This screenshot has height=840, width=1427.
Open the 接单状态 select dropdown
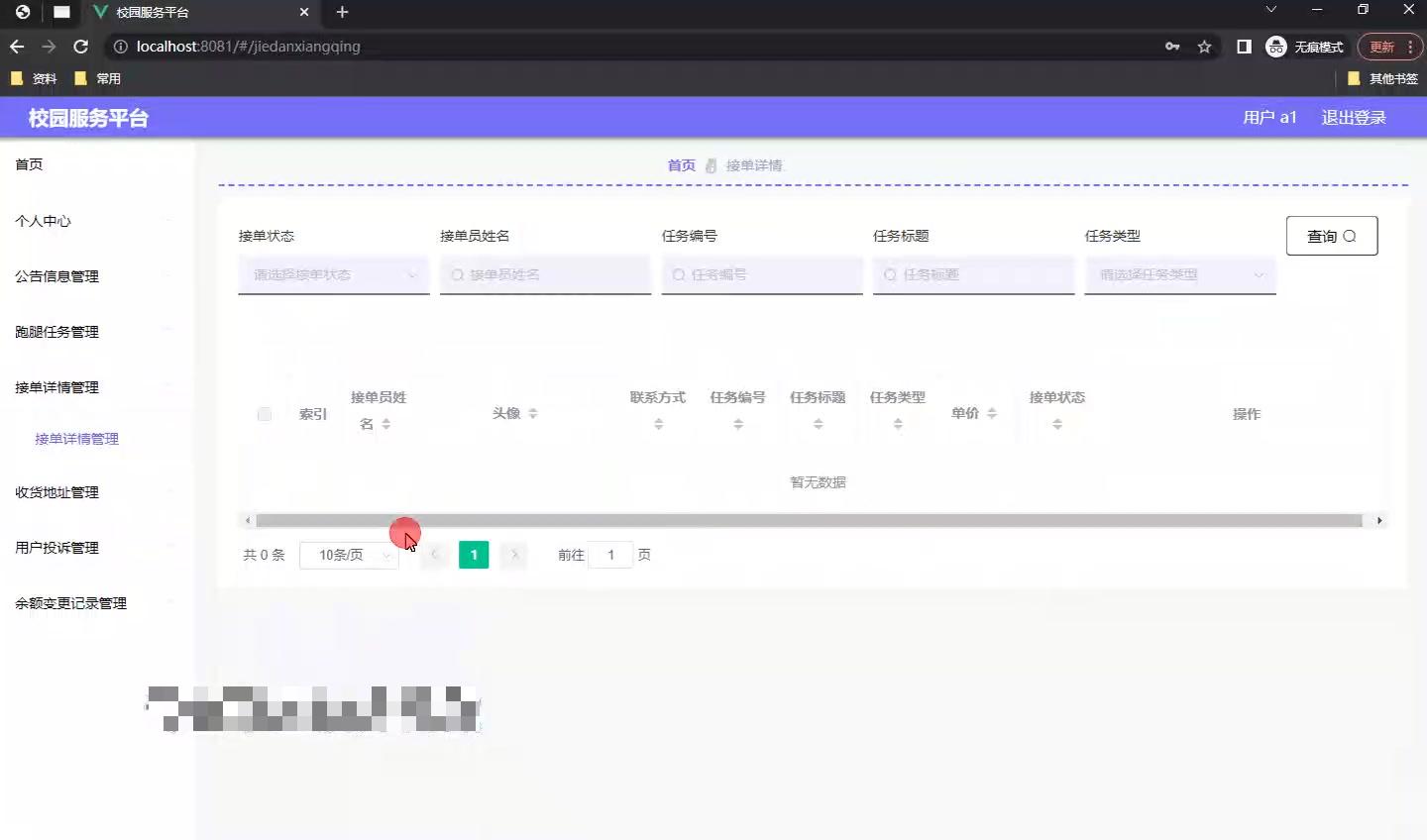tap(334, 274)
